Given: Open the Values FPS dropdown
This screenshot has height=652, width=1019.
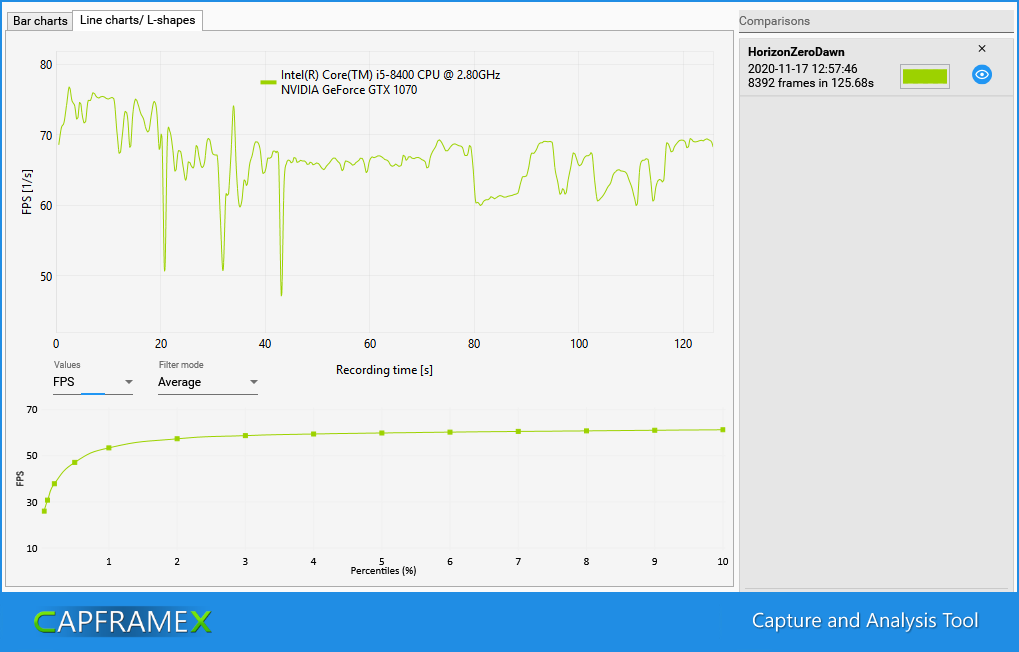Looking at the screenshot, I should click(x=93, y=382).
